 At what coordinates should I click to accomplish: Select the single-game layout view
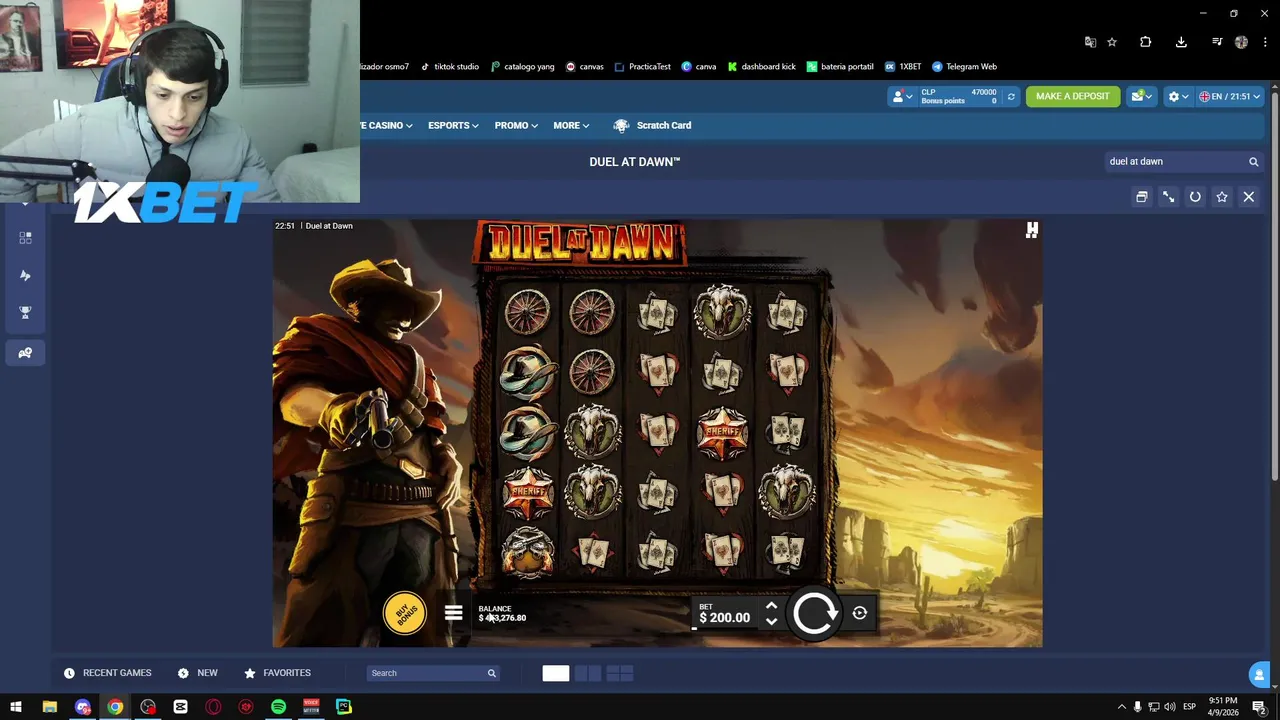click(556, 673)
